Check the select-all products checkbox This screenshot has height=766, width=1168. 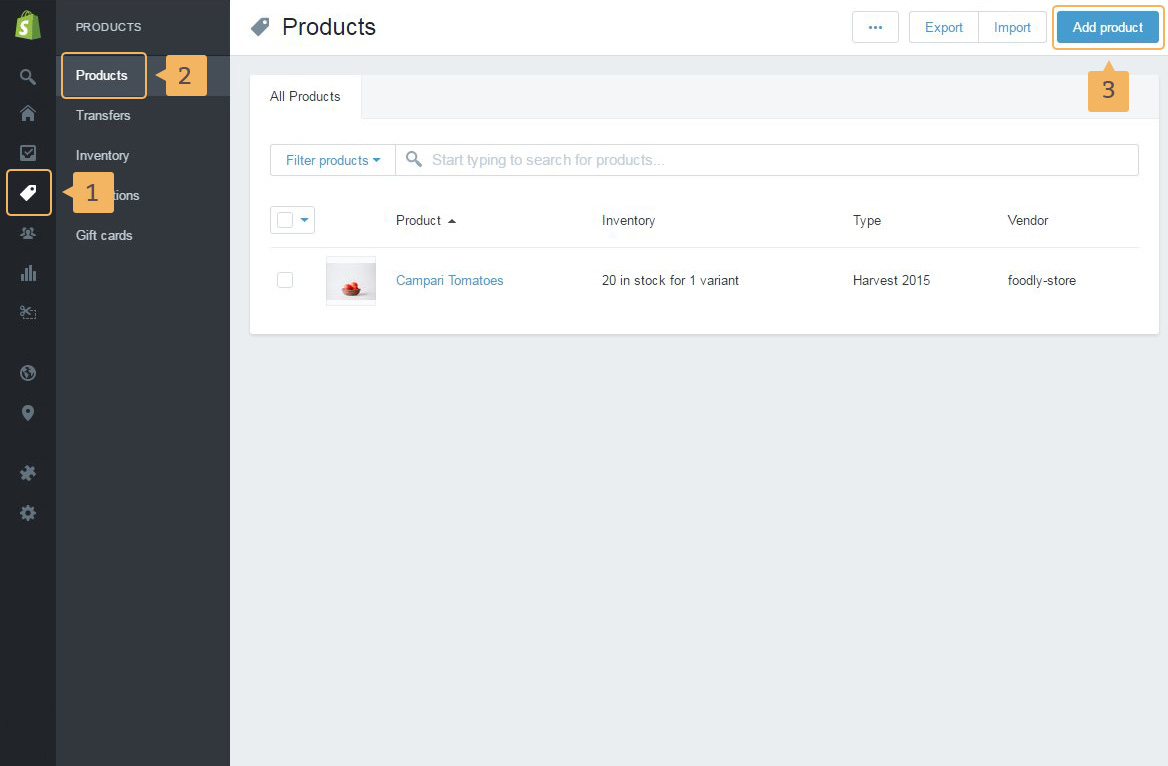285,220
